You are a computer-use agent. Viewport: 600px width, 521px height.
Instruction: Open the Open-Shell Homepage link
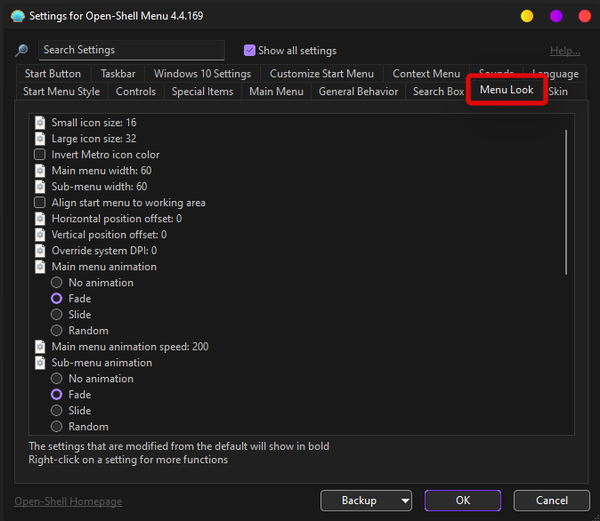[68, 501]
